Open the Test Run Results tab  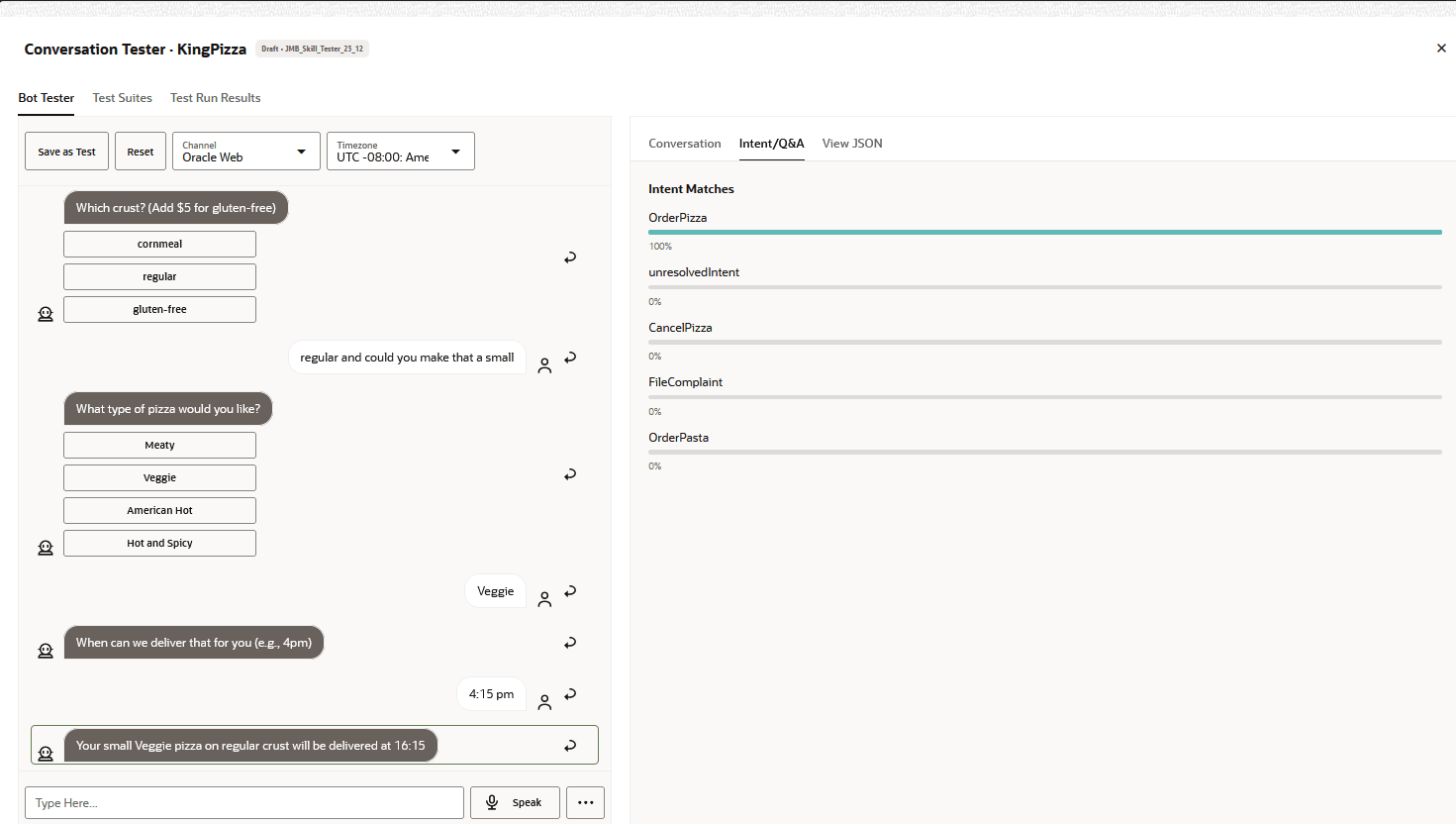pyautogui.click(x=215, y=98)
